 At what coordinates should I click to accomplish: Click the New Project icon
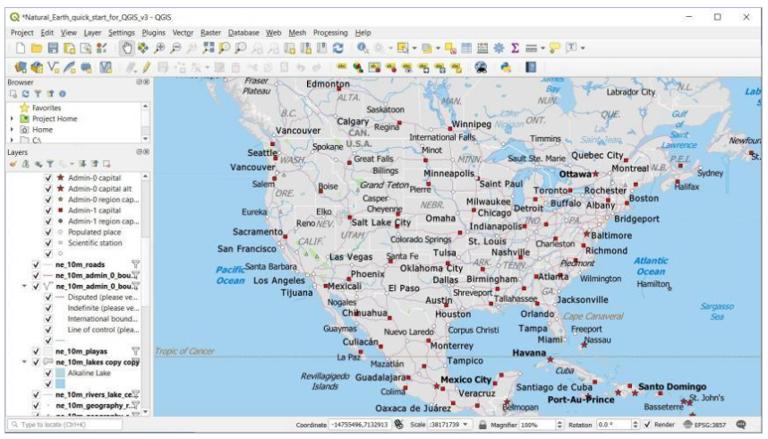click(21, 48)
